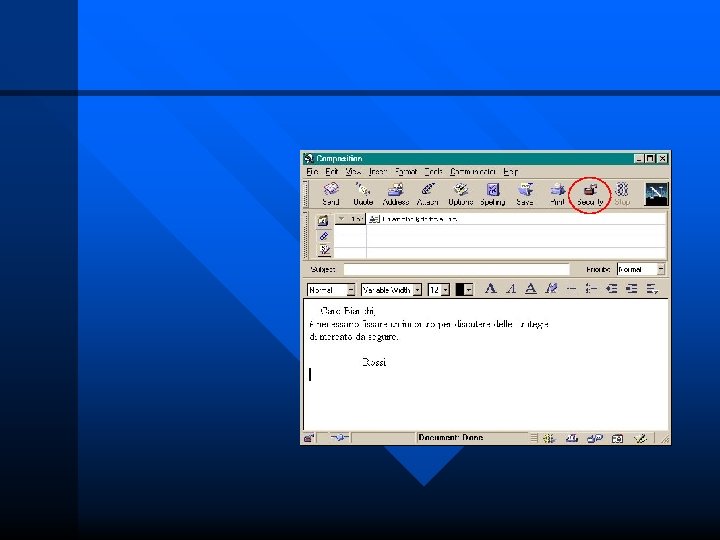
Task: Decrease the paragraph indent
Action: click(611, 289)
